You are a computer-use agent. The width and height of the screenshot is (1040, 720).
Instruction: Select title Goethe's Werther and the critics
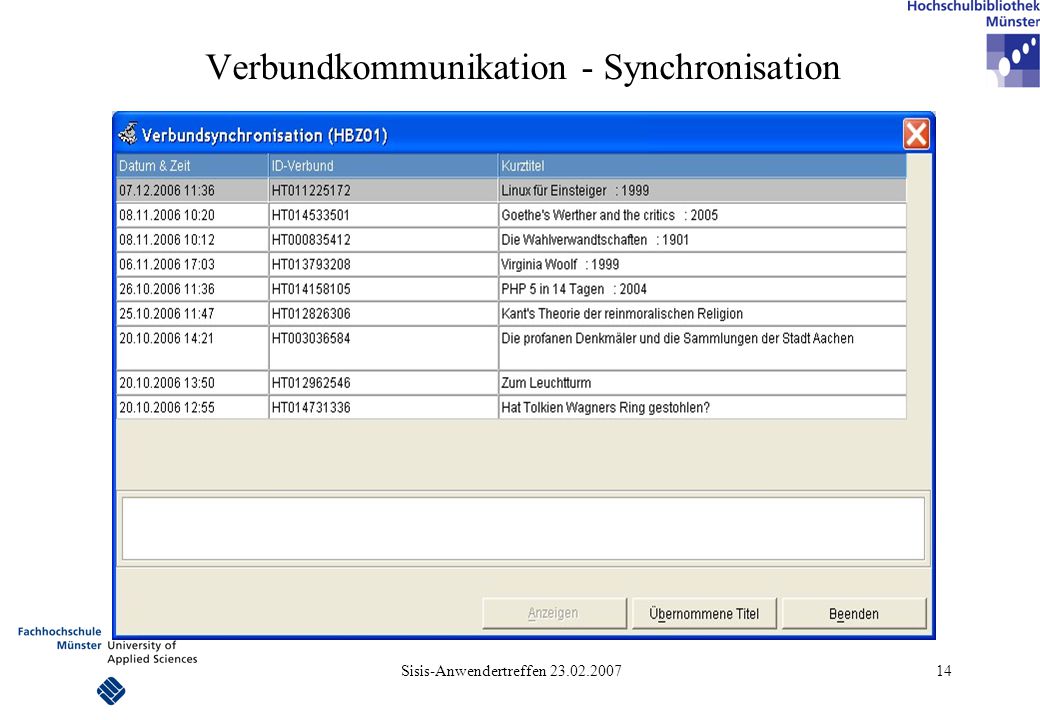[x=702, y=215]
